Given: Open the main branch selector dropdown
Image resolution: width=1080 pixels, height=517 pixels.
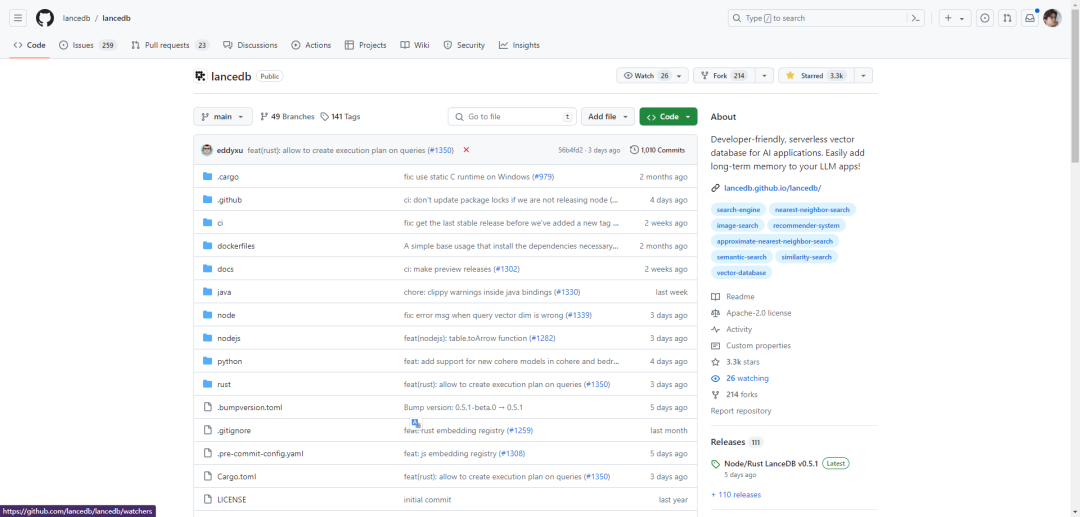Looking at the screenshot, I should coord(222,117).
